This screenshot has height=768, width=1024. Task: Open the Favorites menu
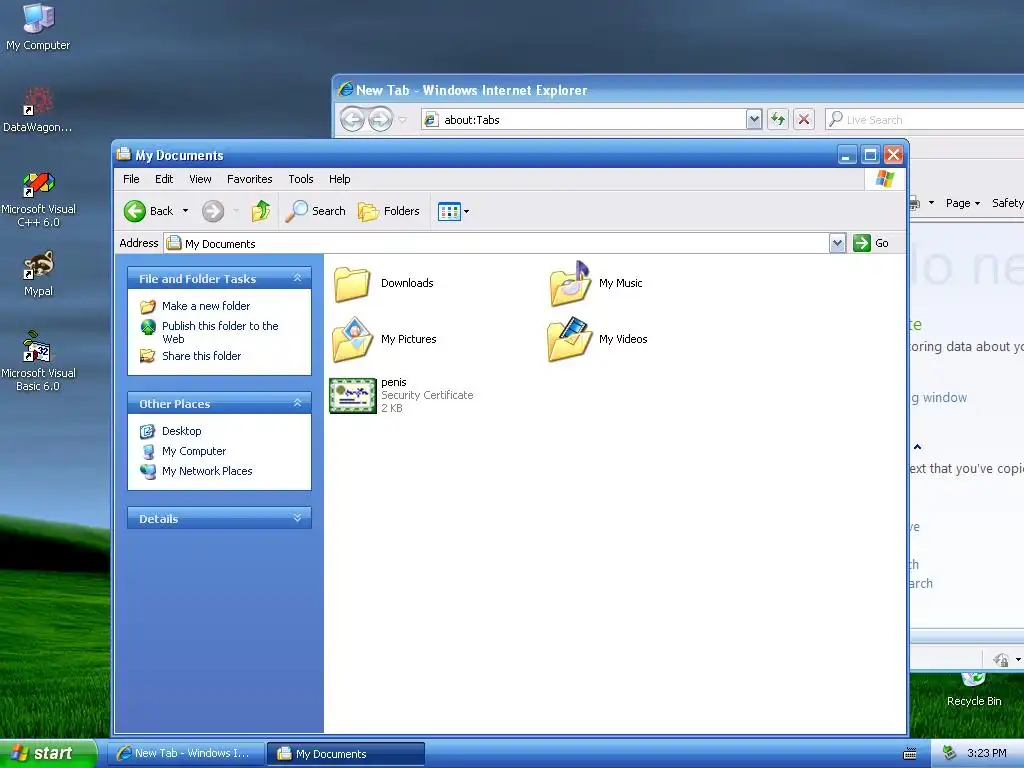click(x=249, y=179)
